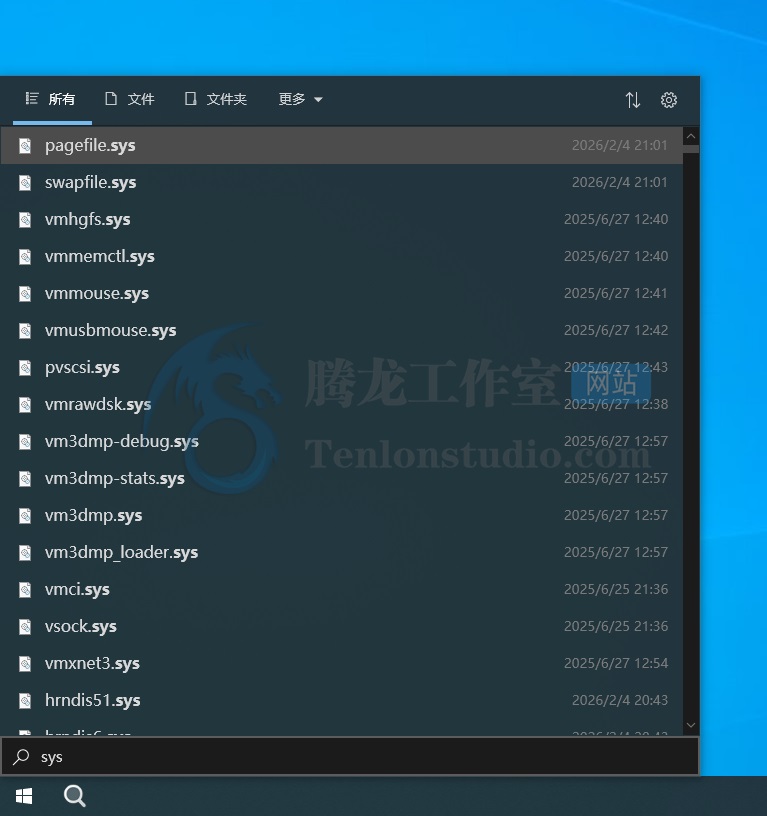Expand the 更多 dropdown filter

tap(300, 100)
